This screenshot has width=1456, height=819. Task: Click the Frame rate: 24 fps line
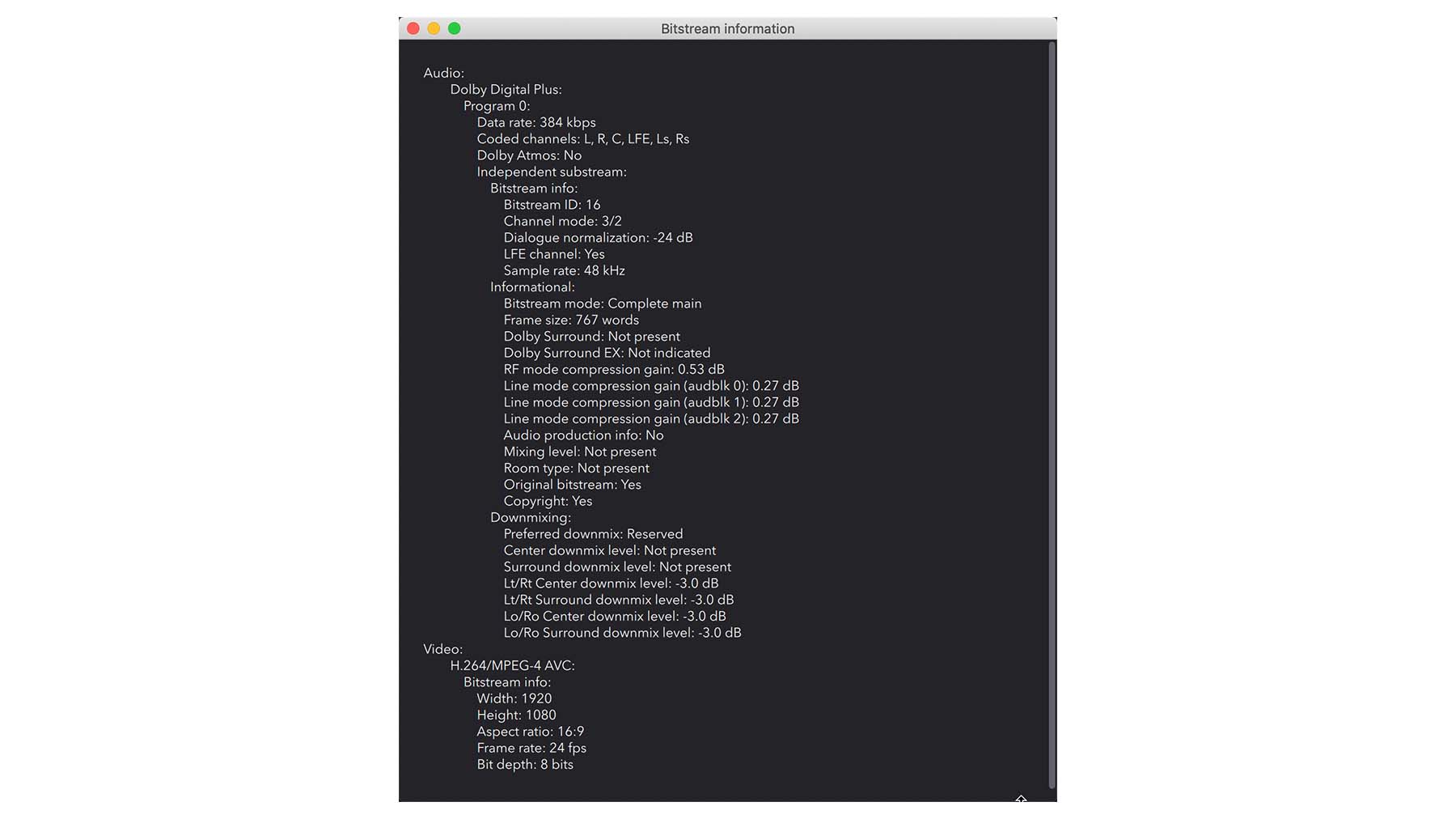click(x=531, y=748)
